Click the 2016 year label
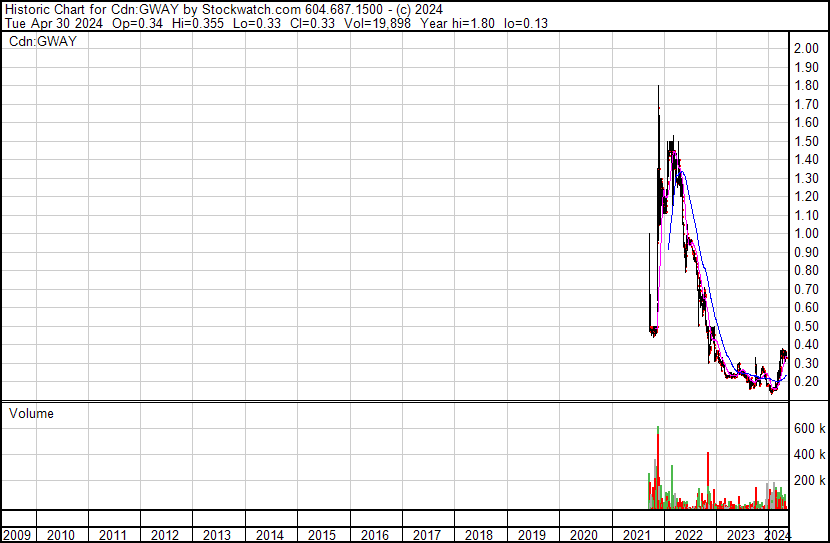 click(375, 535)
